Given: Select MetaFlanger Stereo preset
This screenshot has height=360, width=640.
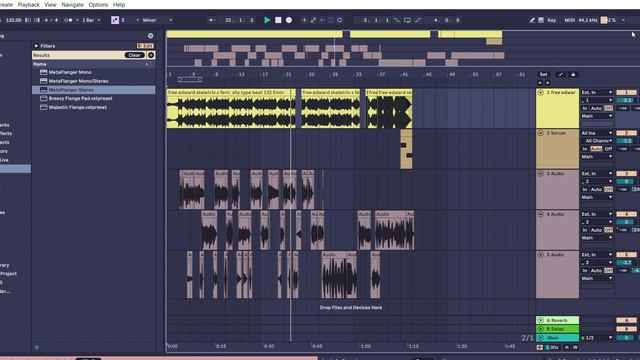Looking at the screenshot, I should pyautogui.click(x=93, y=90).
